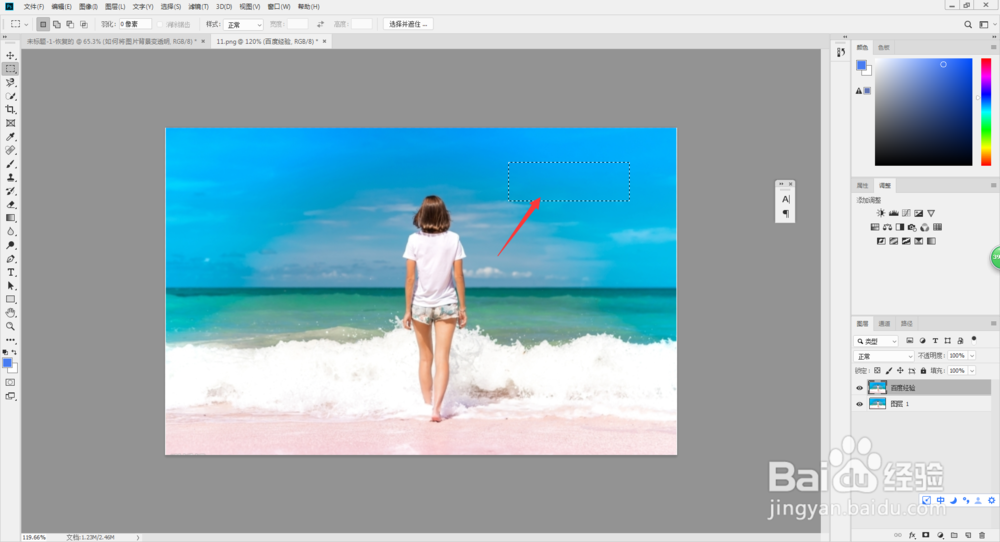Click the 选择并遮住 button
The width and height of the screenshot is (1000, 542).
click(x=408, y=24)
